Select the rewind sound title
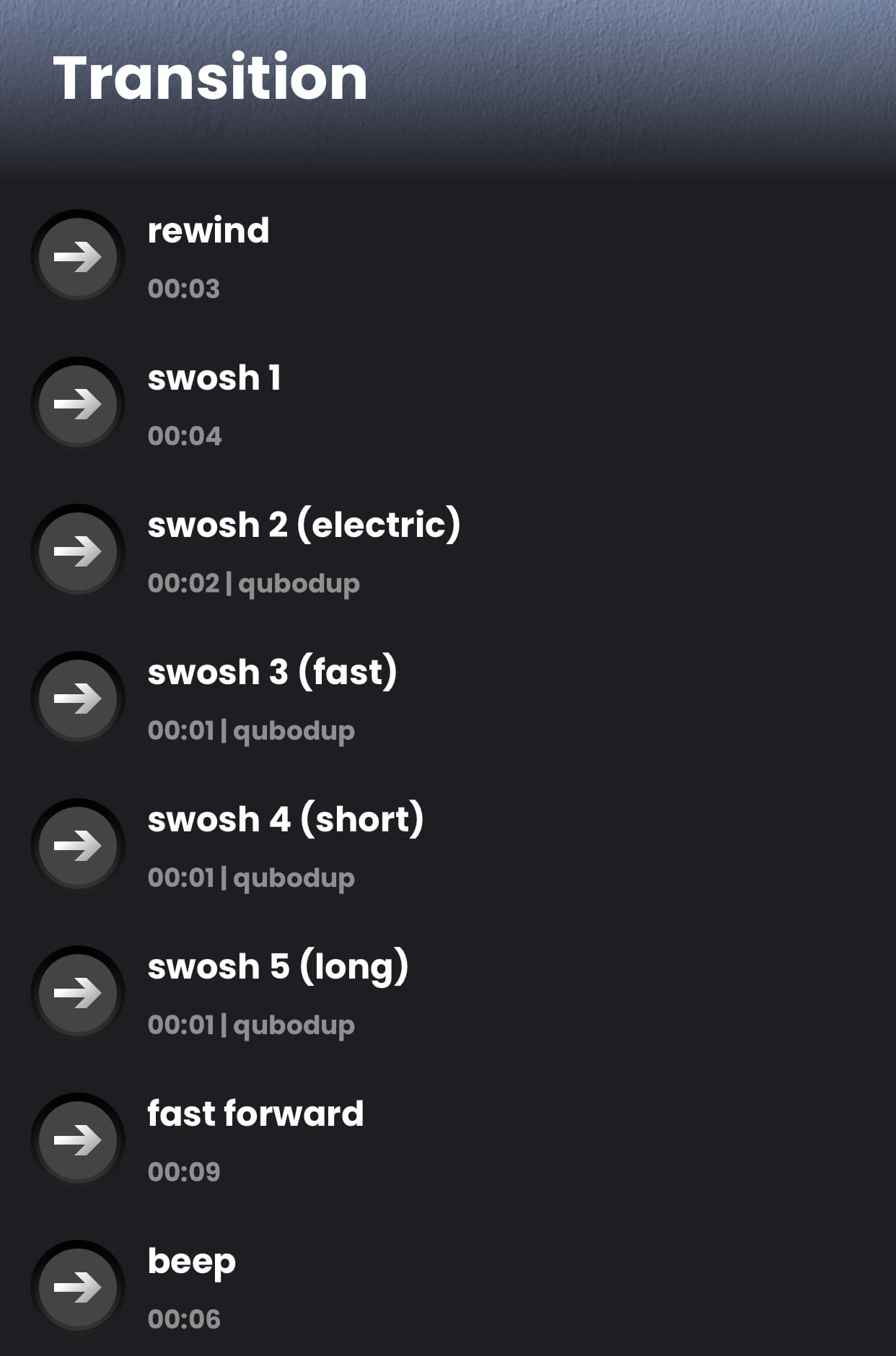The width and height of the screenshot is (896, 1356). (208, 231)
